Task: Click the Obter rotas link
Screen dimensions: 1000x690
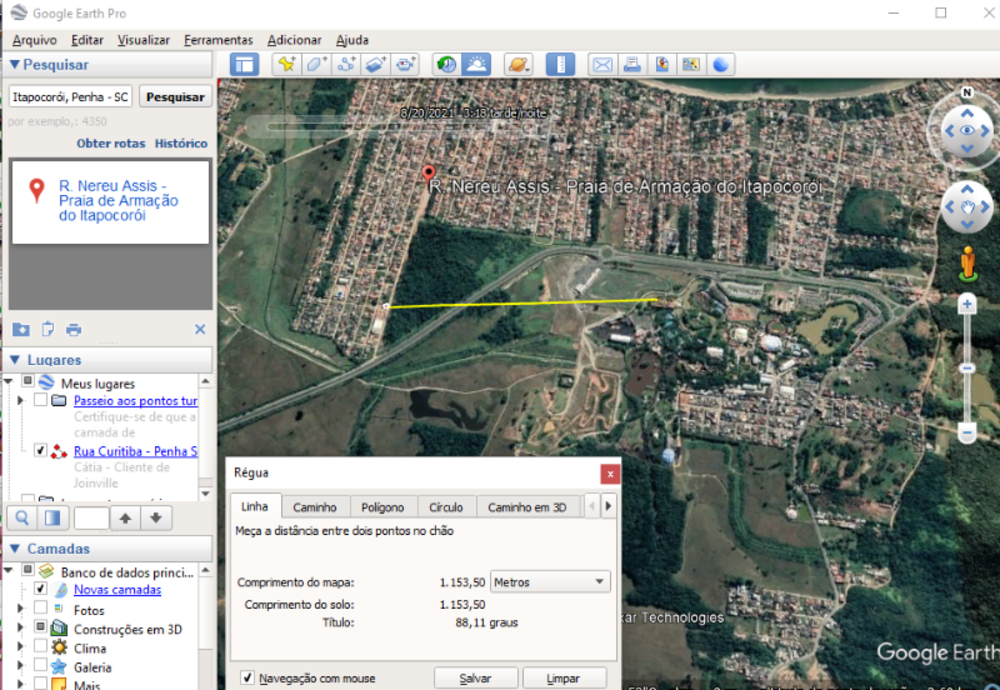Action: 110,144
